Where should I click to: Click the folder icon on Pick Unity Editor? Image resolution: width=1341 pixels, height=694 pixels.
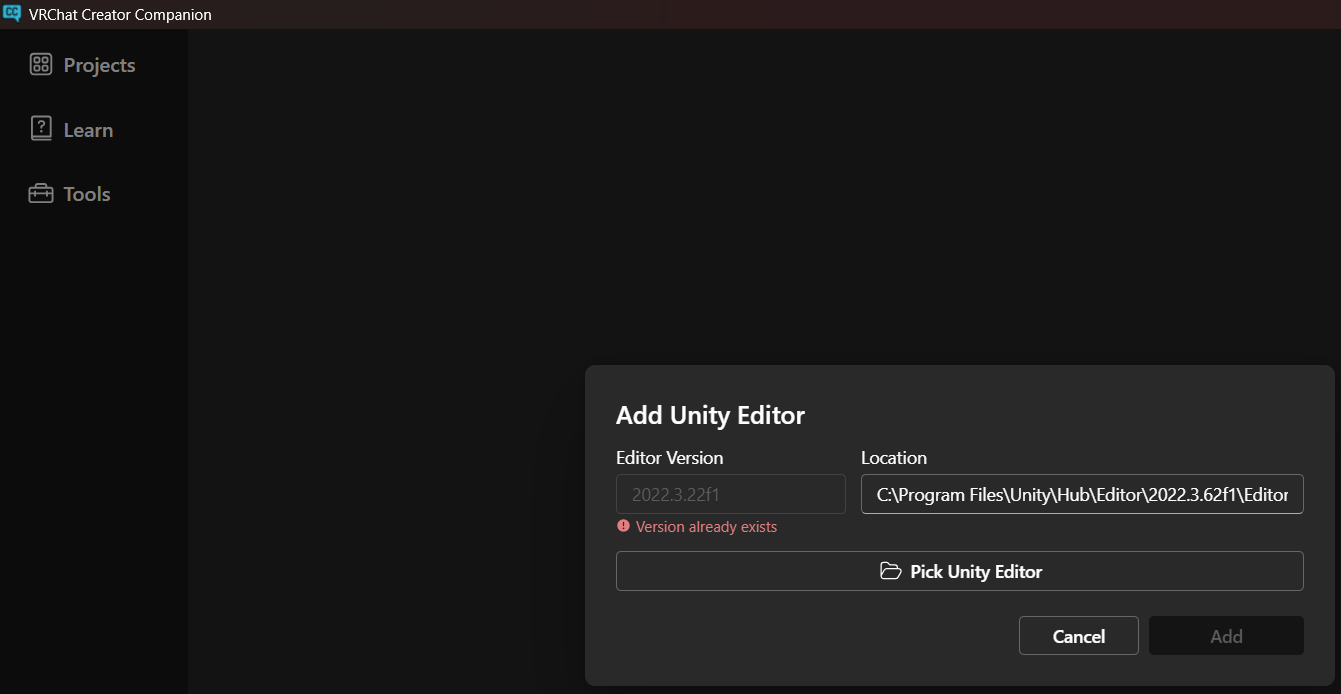pyautogui.click(x=890, y=571)
